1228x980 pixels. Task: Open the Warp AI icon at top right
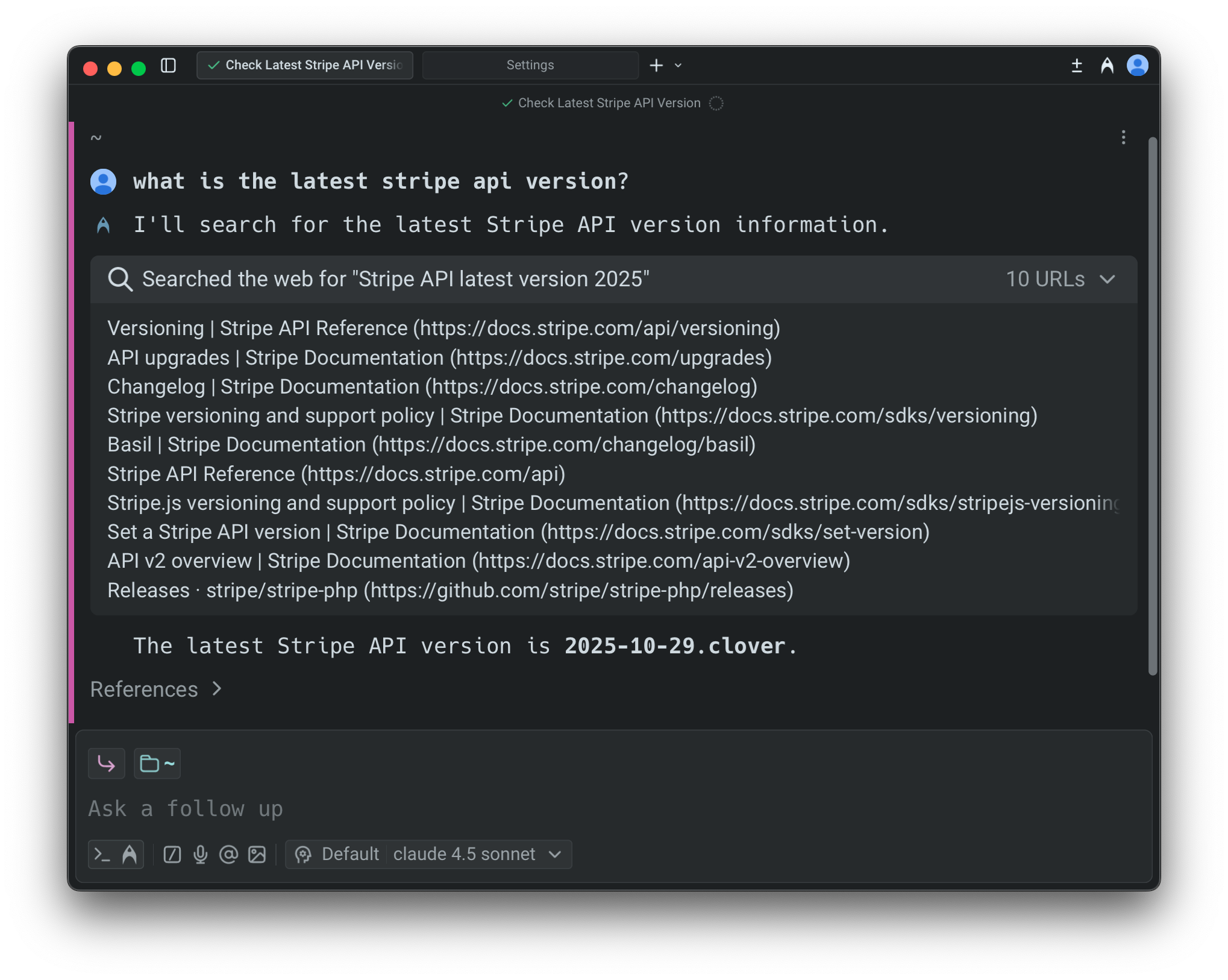pyautogui.click(x=1107, y=65)
